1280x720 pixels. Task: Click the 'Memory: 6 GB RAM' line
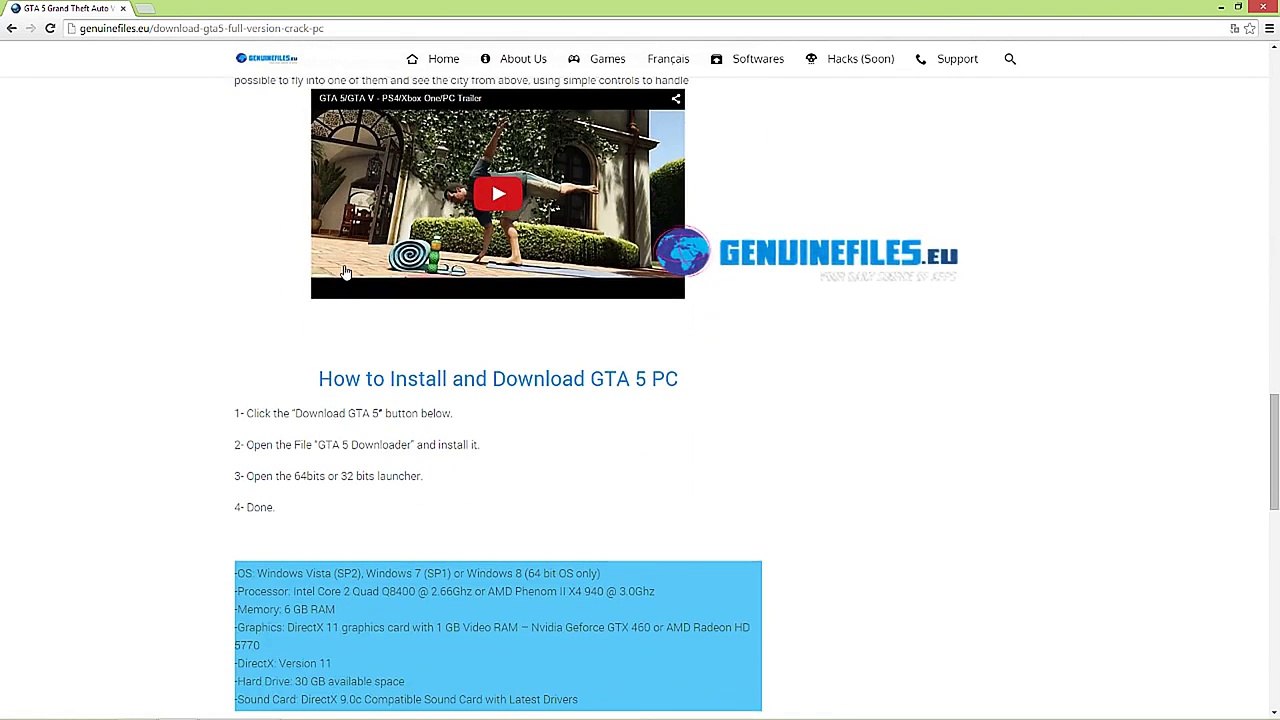click(285, 609)
